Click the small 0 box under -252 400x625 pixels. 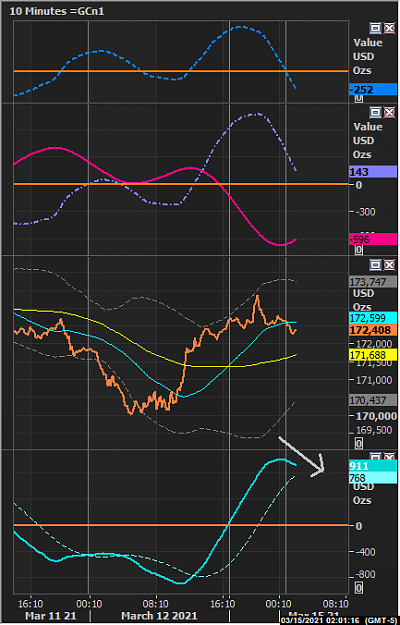coord(359,98)
